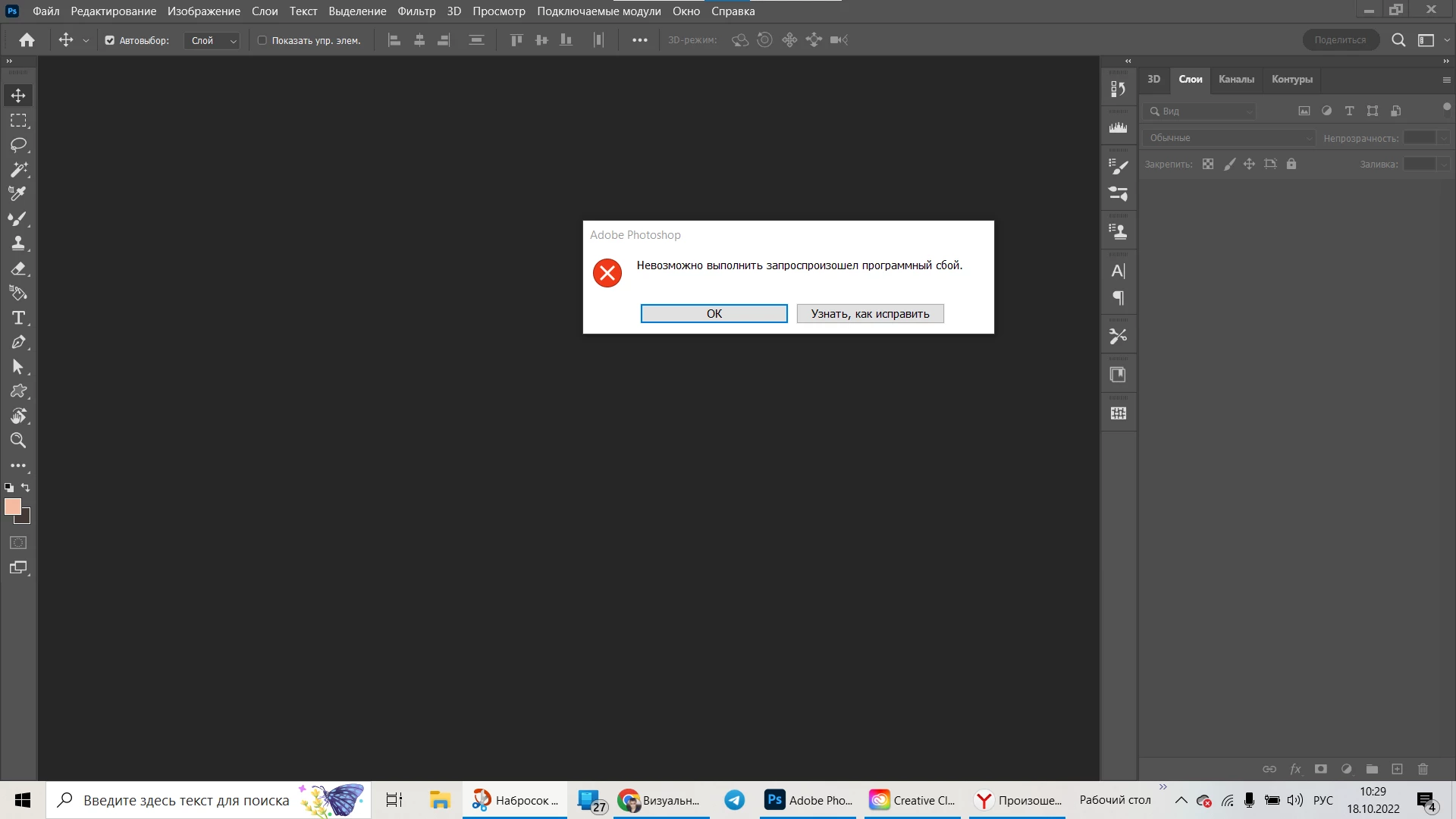Switch to the Каналы tab

1236,80
